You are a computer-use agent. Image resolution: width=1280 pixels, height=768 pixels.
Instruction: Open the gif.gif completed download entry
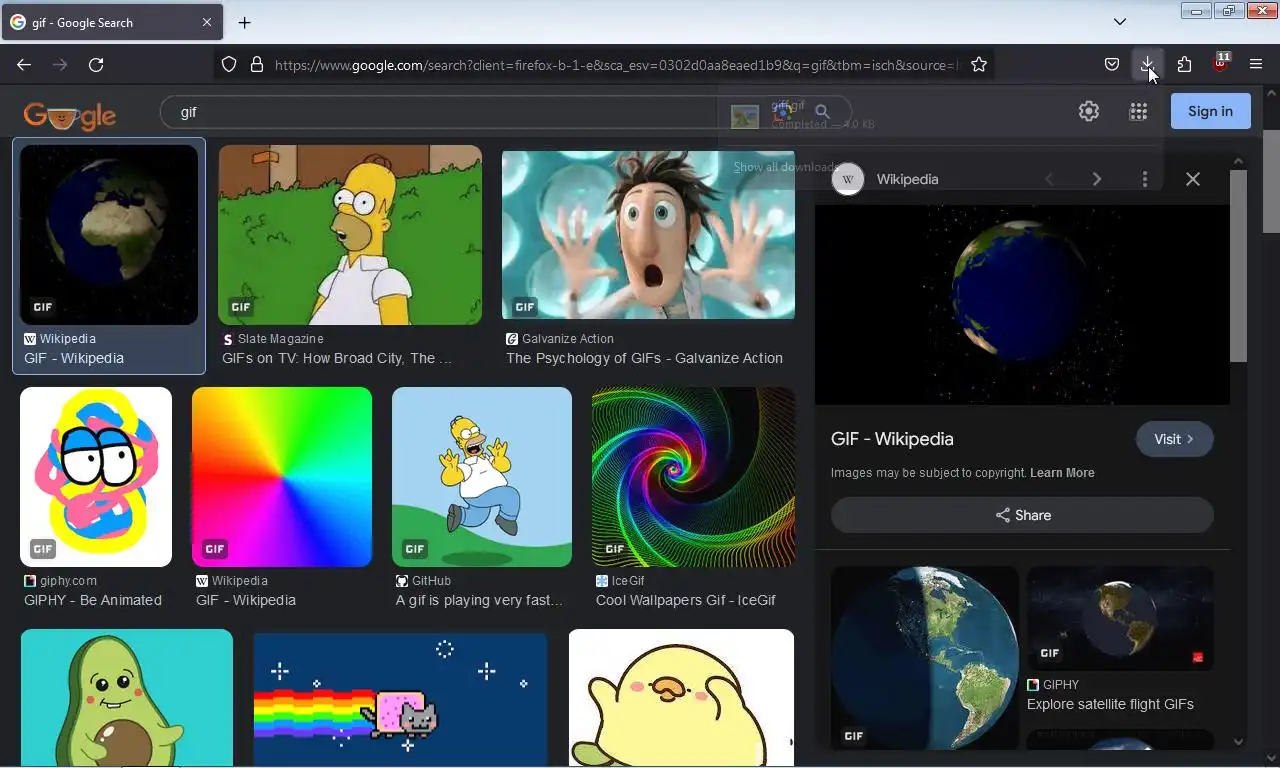(x=940, y=116)
